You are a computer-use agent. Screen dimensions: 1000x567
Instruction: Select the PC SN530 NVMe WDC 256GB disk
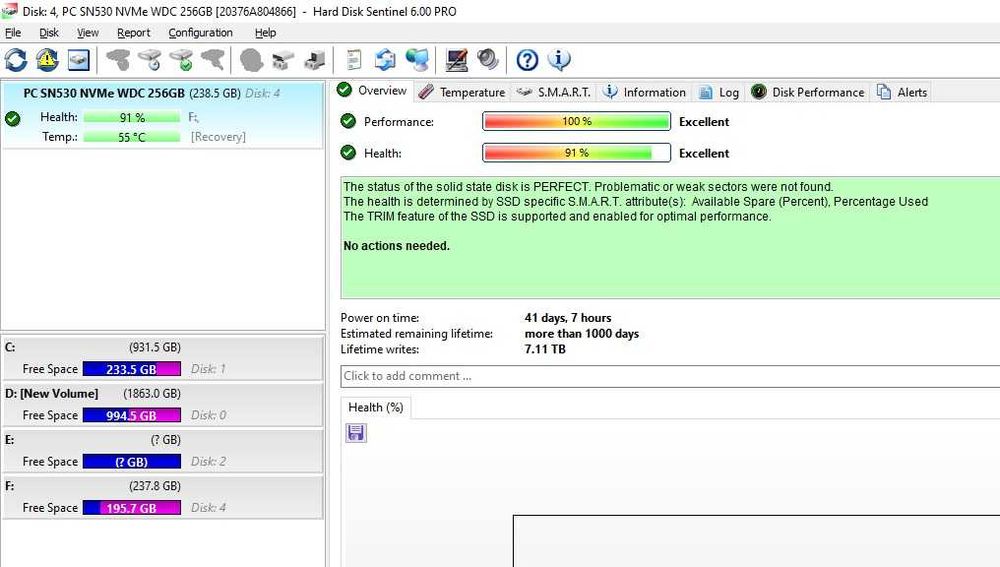point(163,115)
